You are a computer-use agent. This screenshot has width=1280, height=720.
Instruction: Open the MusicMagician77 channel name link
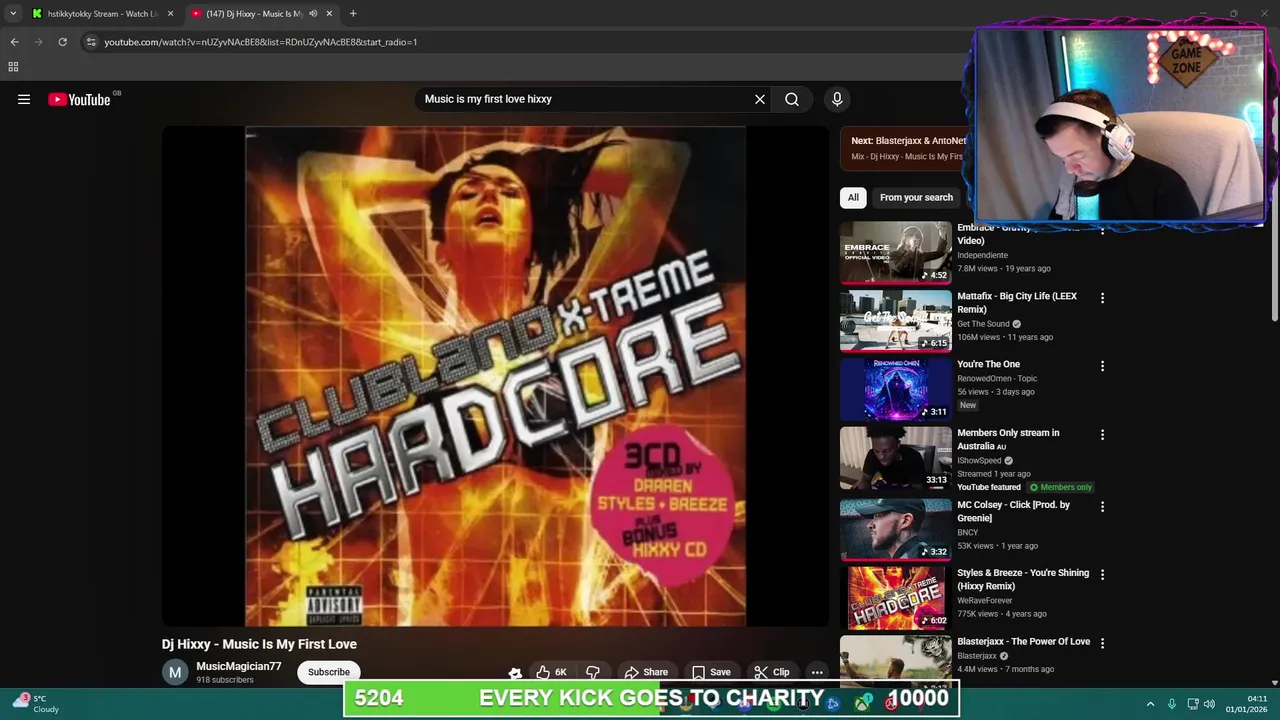point(238,666)
